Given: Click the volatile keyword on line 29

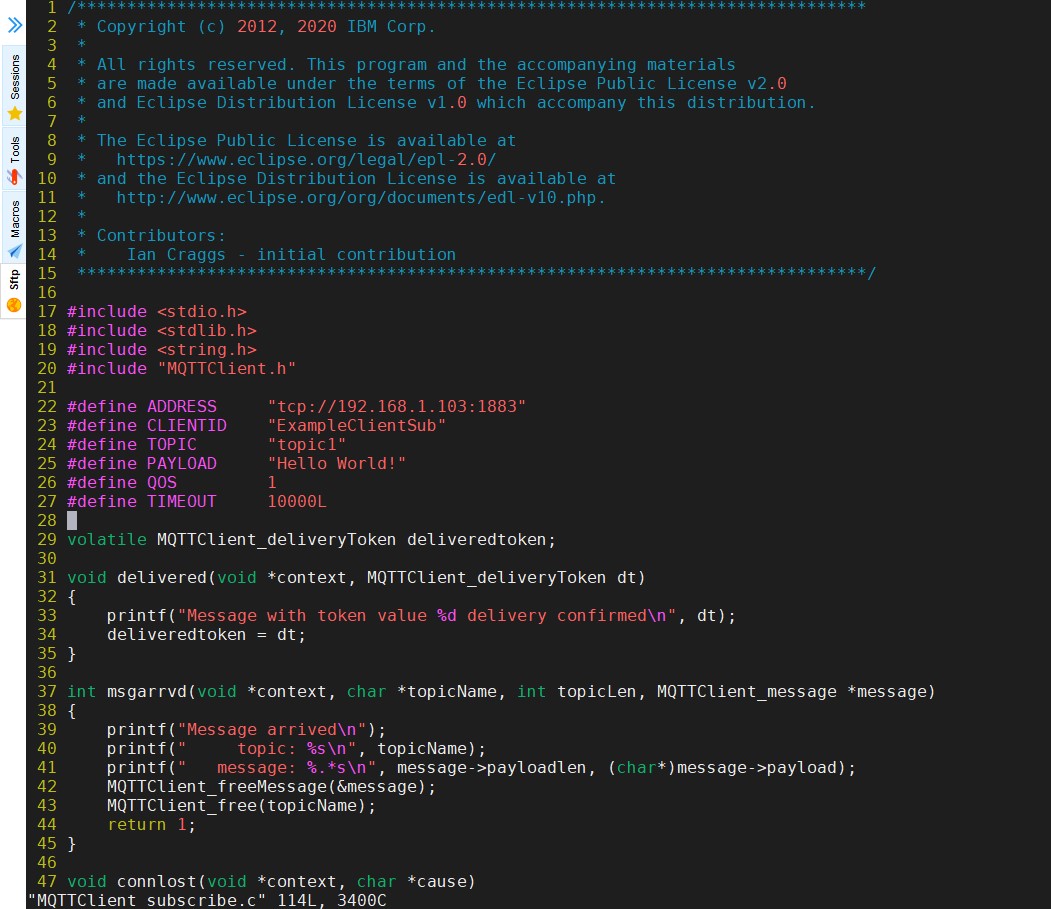Looking at the screenshot, I should pyautogui.click(x=102, y=539).
